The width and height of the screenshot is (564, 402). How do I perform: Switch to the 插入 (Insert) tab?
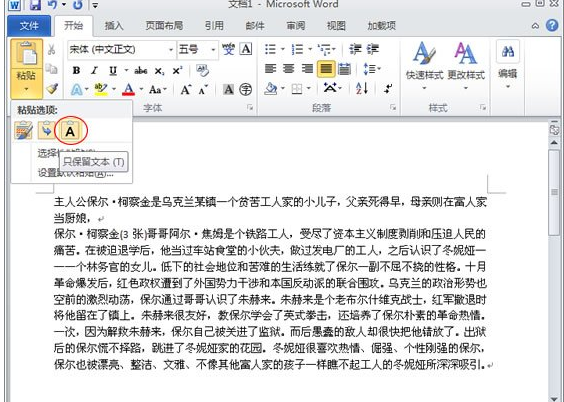114,26
